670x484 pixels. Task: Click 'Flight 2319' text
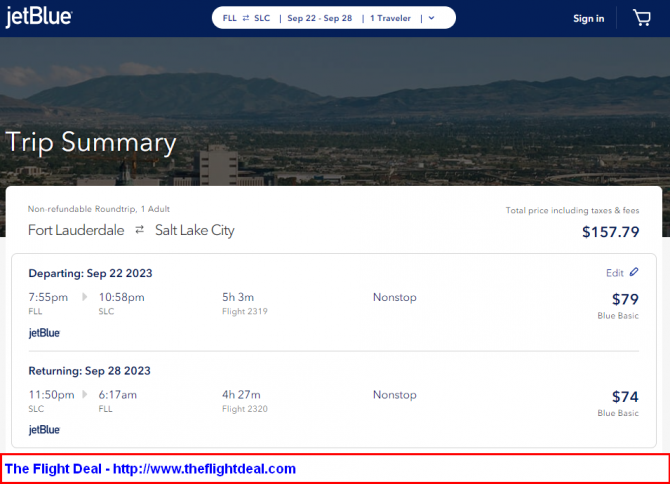coord(245,311)
